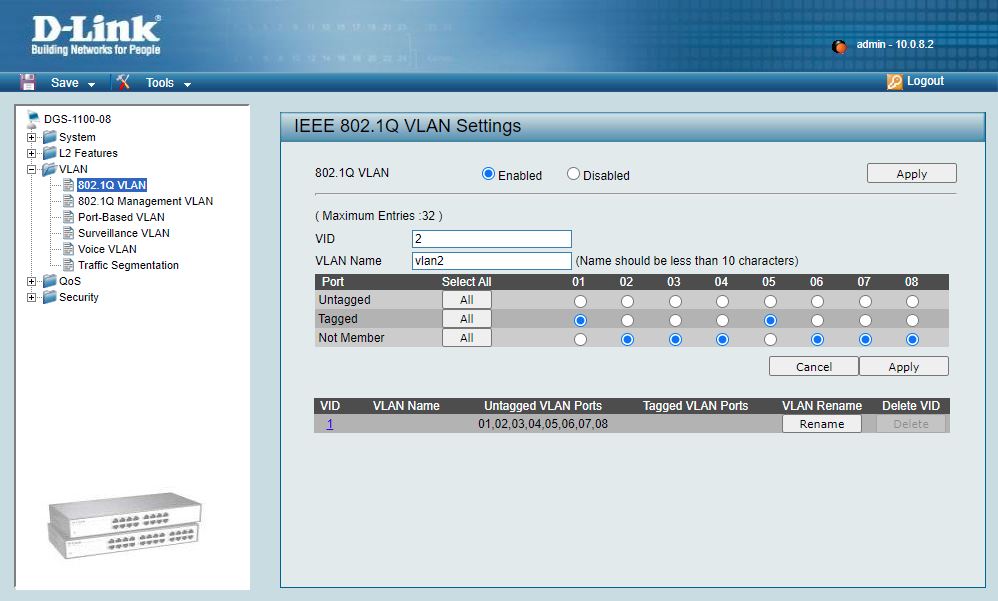Click Rename button for VLAN 1

tap(821, 424)
